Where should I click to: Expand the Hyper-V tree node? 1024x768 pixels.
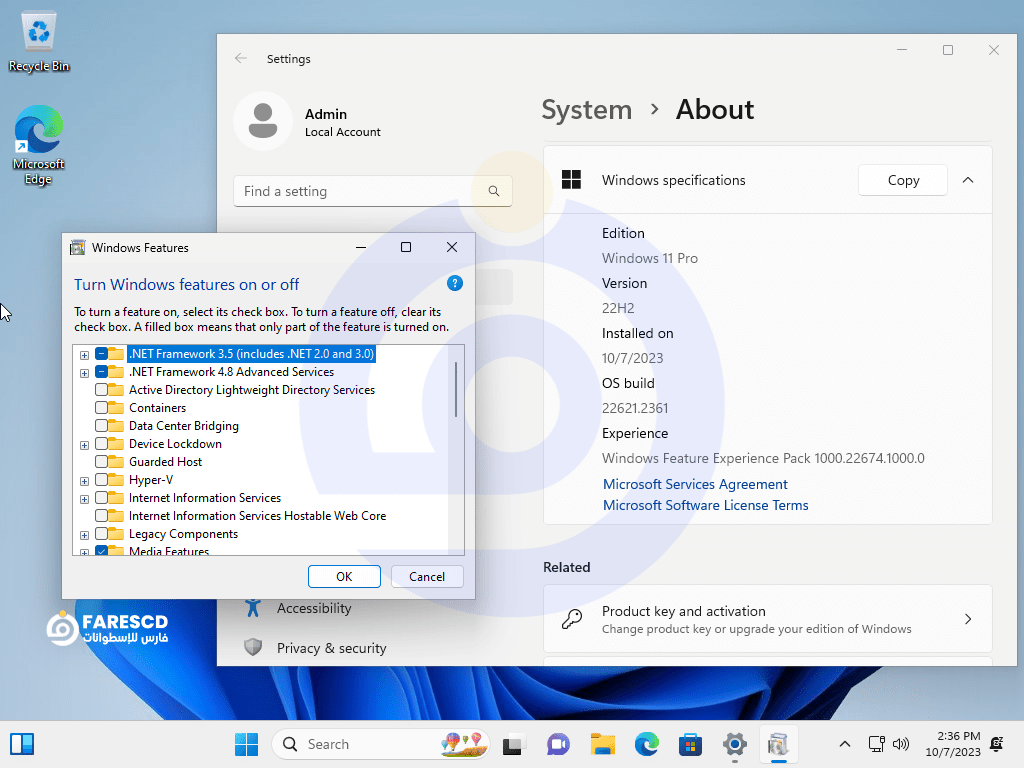(84, 481)
